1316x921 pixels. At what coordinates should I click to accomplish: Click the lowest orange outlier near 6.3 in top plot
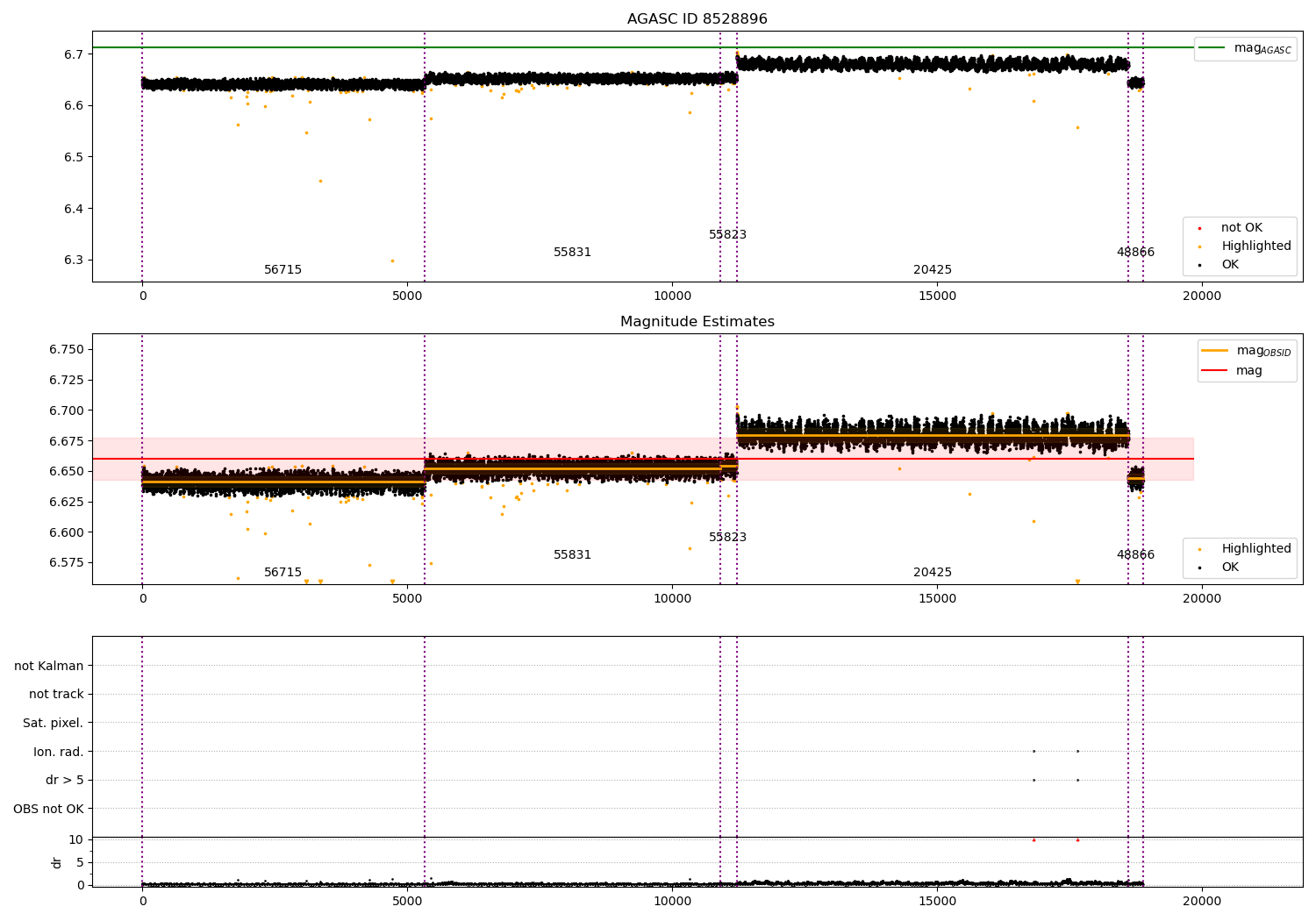[392, 261]
